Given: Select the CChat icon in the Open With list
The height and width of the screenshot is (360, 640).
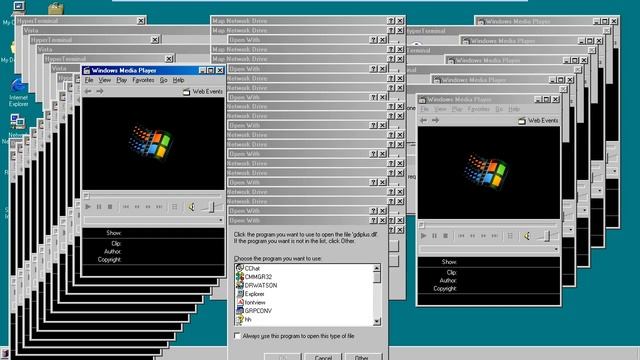Looking at the screenshot, I should [x=240, y=268].
